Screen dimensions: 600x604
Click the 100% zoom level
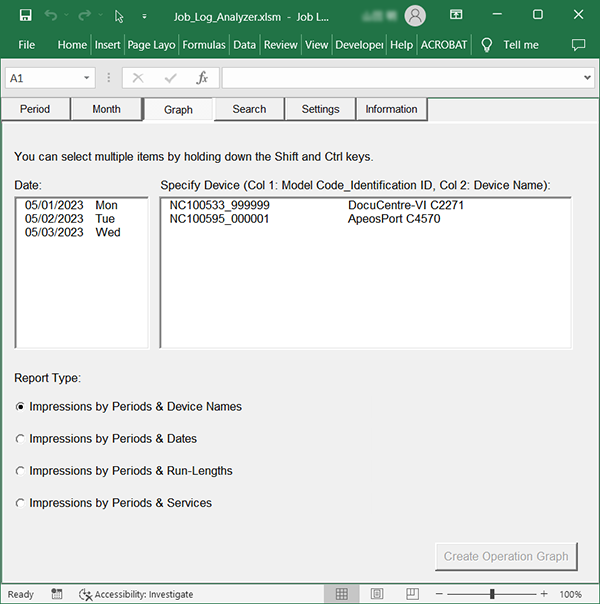(570, 594)
